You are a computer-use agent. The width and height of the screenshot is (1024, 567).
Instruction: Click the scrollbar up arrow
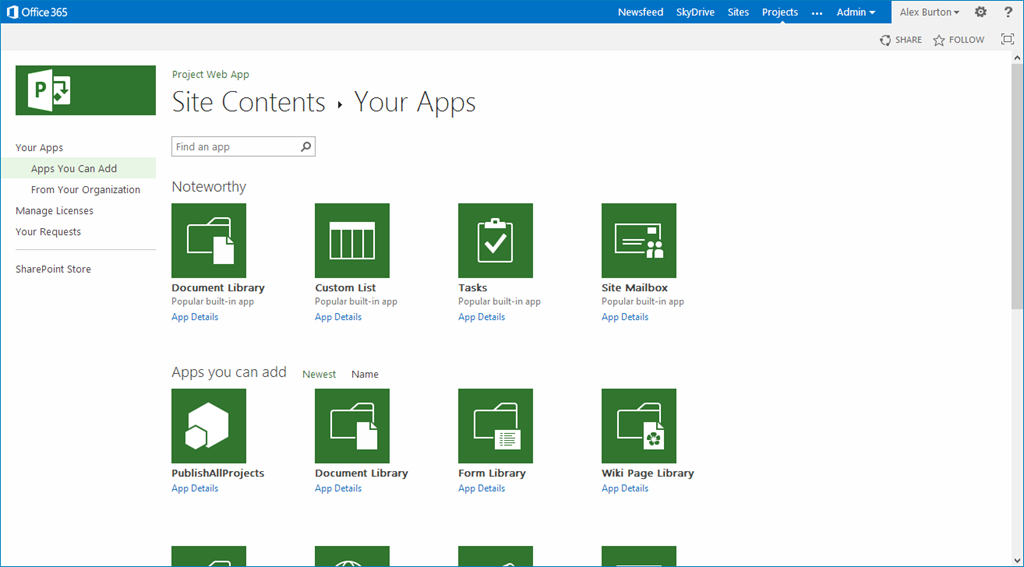1017,57
